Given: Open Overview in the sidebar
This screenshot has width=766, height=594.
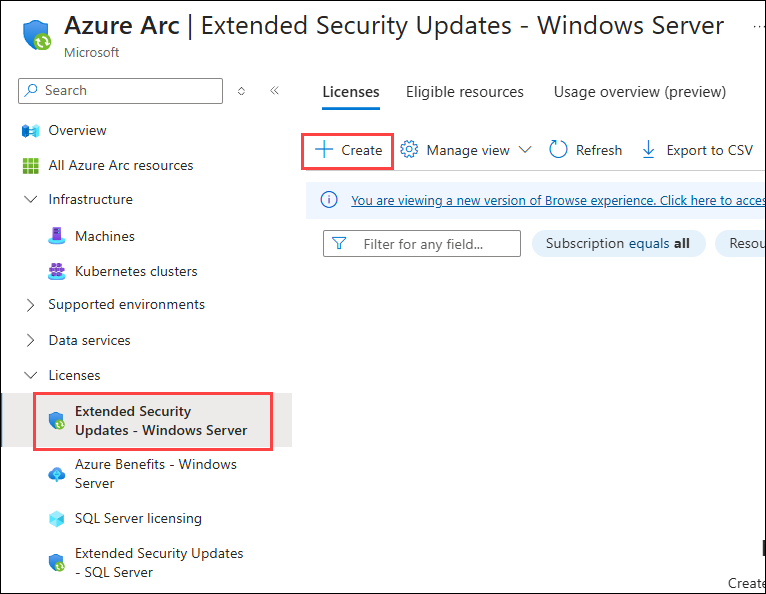Looking at the screenshot, I should click(x=77, y=130).
